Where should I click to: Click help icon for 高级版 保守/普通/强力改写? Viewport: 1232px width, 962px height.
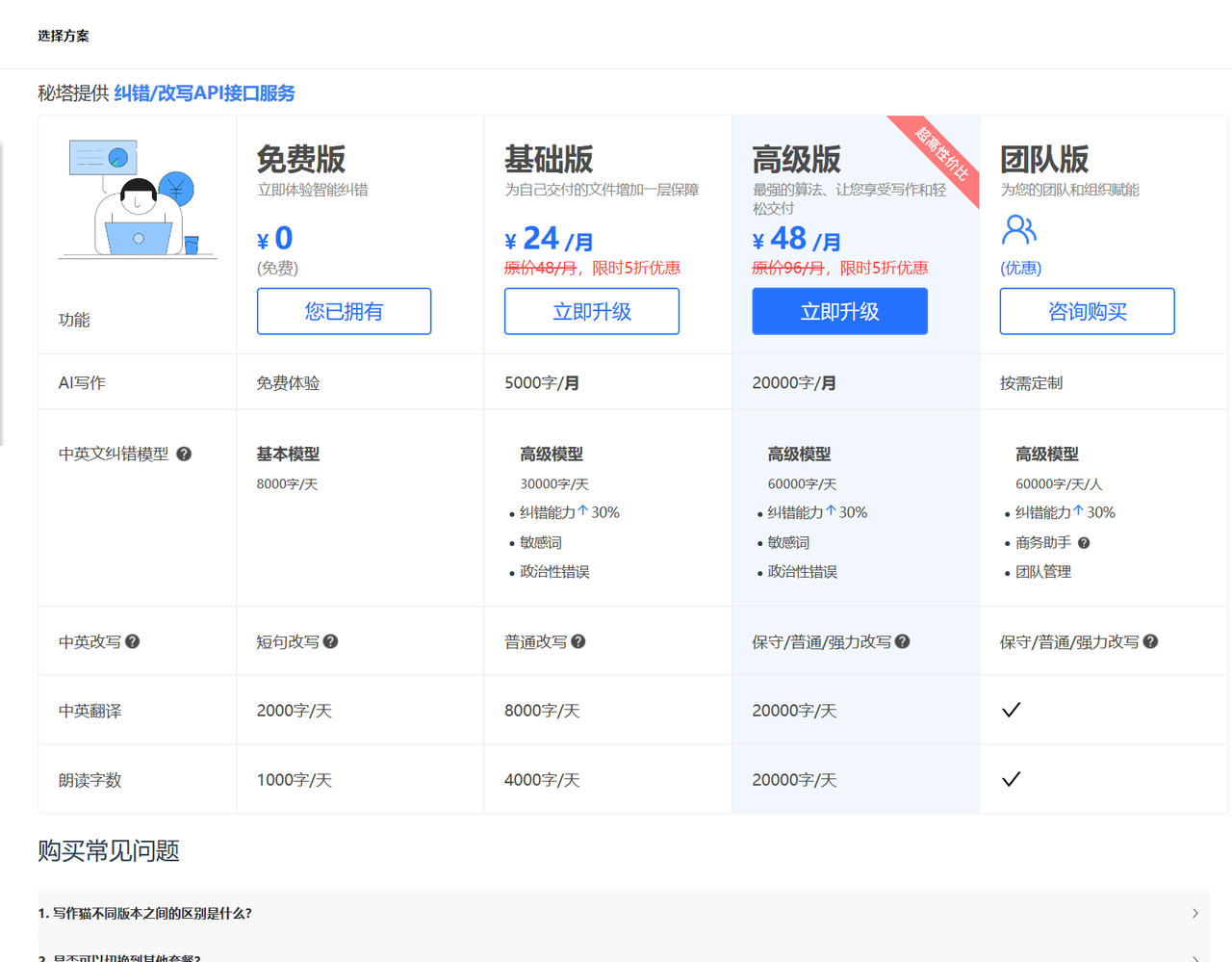902,641
